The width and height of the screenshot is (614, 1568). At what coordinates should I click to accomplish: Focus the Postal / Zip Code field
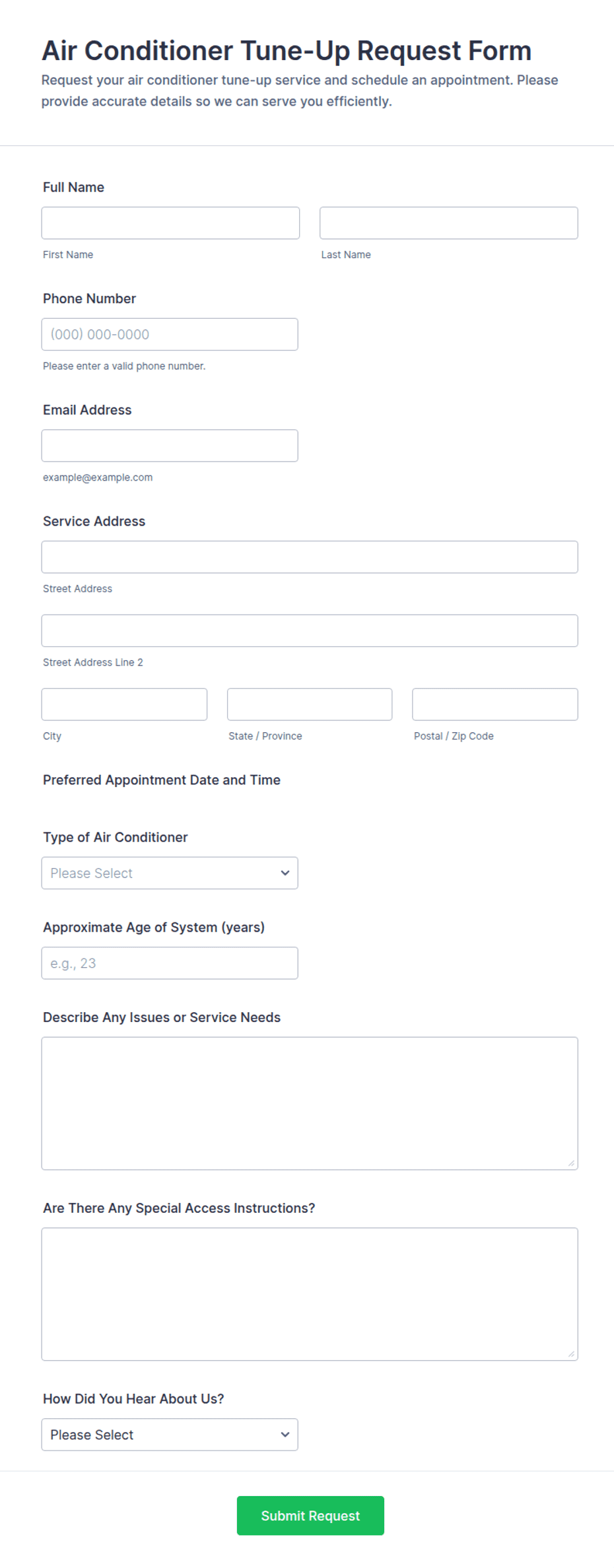495,704
